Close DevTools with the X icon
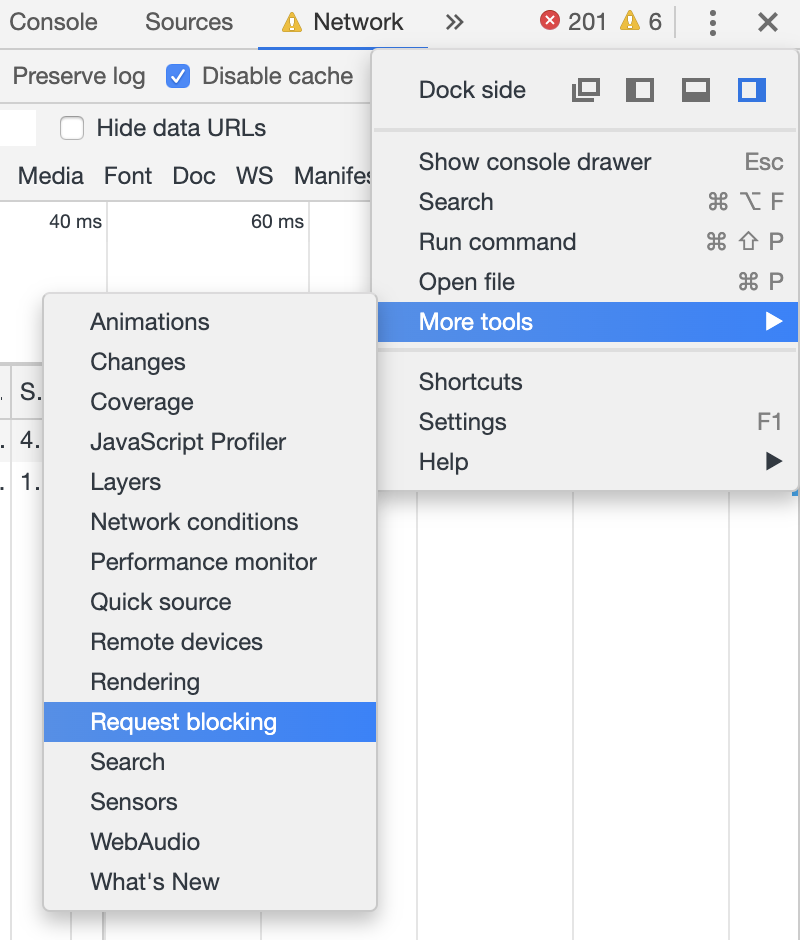The width and height of the screenshot is (800, 940). tap(768, 22)
